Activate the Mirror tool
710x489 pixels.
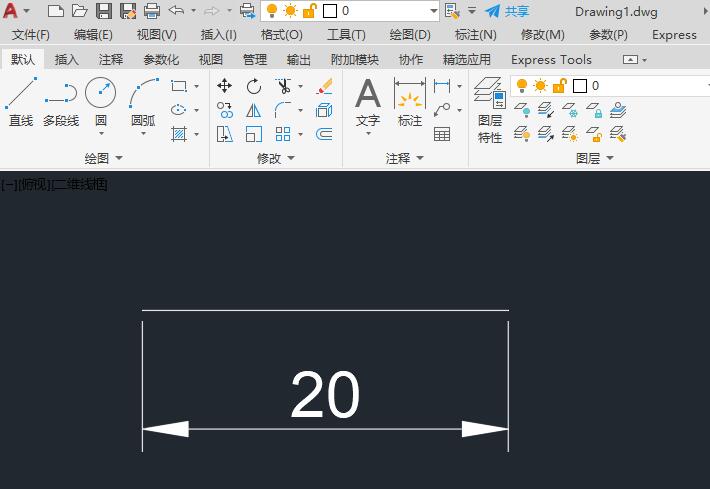pos(254,110)
